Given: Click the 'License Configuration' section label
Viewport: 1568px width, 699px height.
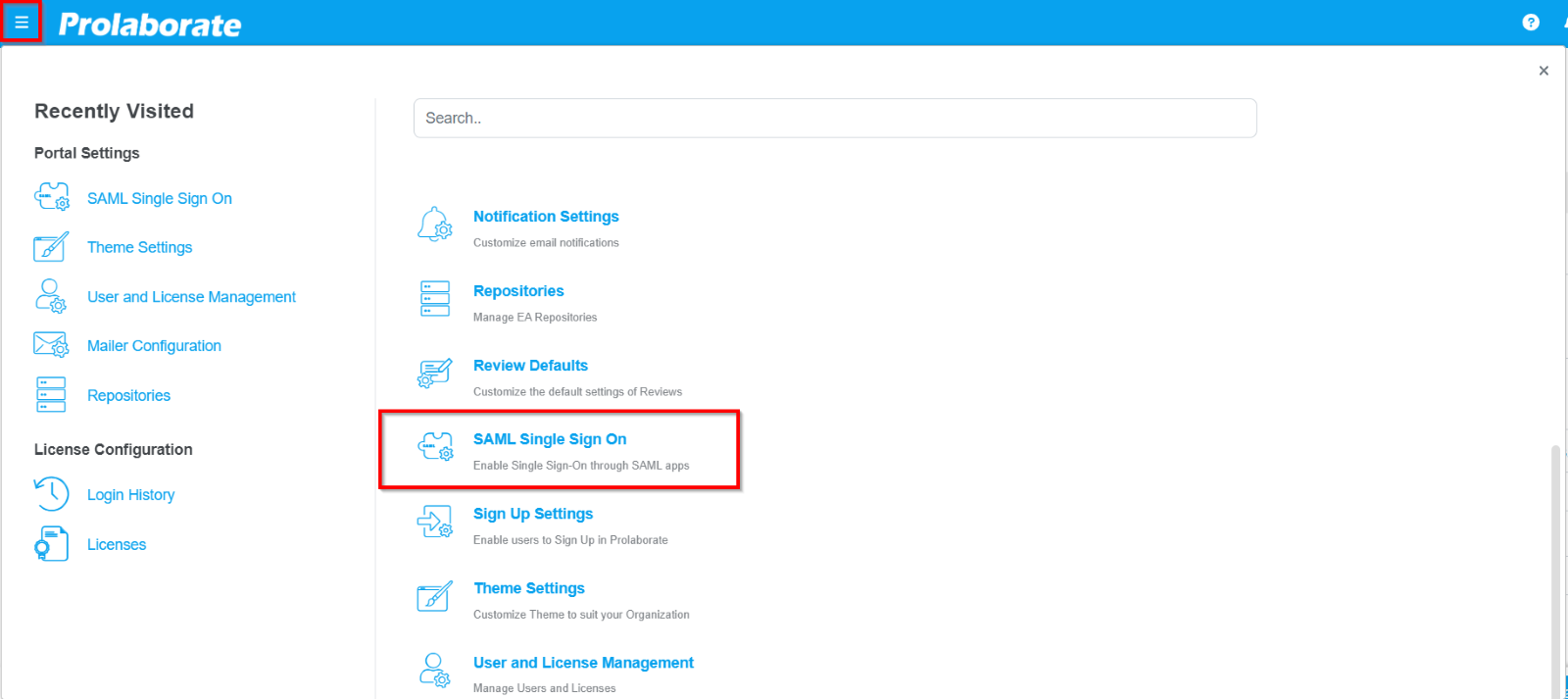Looking at the screenshot, I should coord(114,449).
